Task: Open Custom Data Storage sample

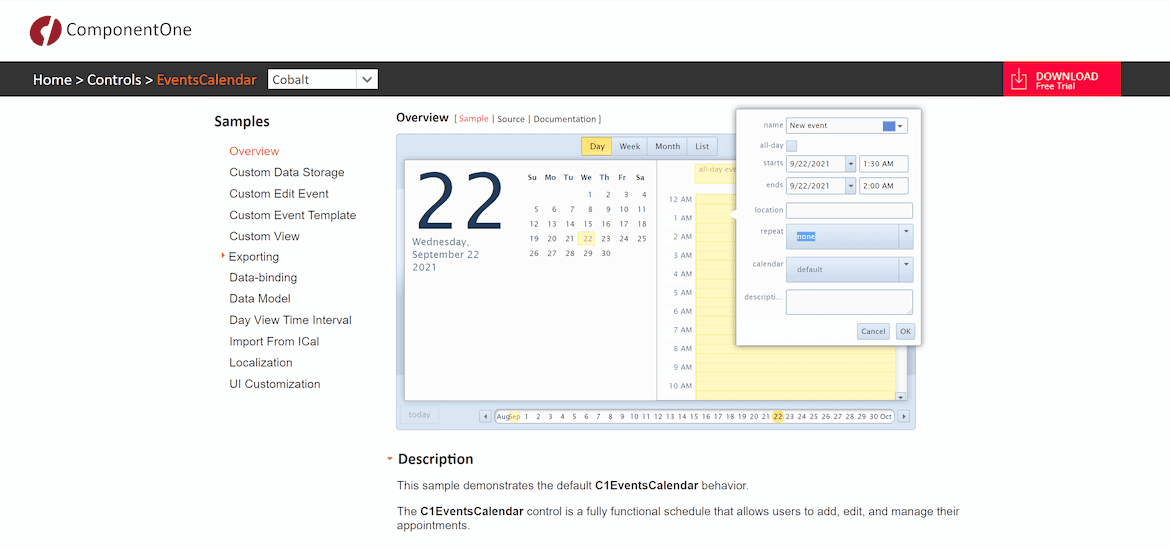Action: pyautogui.click(x=287, y=172)
